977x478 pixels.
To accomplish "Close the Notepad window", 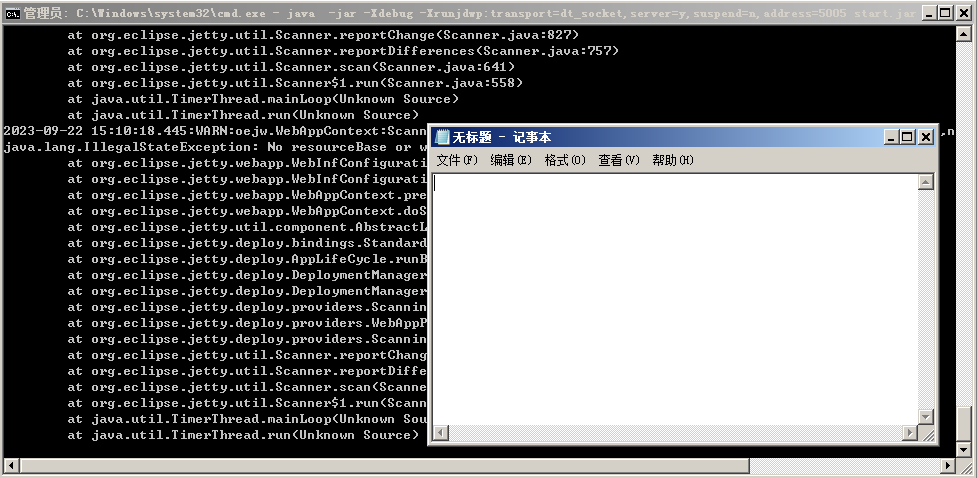I will [926, 137].
